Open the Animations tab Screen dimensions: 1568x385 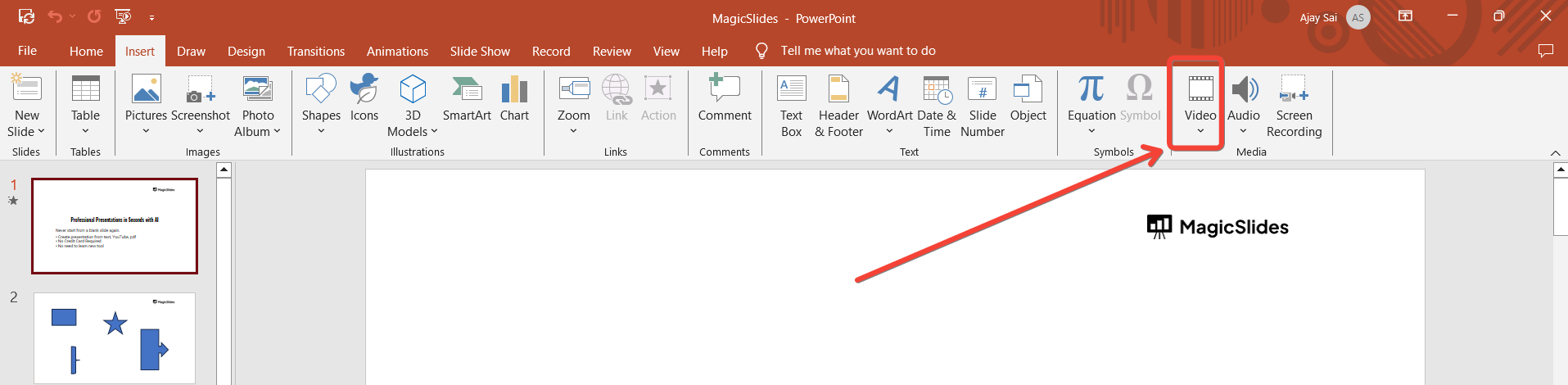pyautogui.click(x=397, y=51)
